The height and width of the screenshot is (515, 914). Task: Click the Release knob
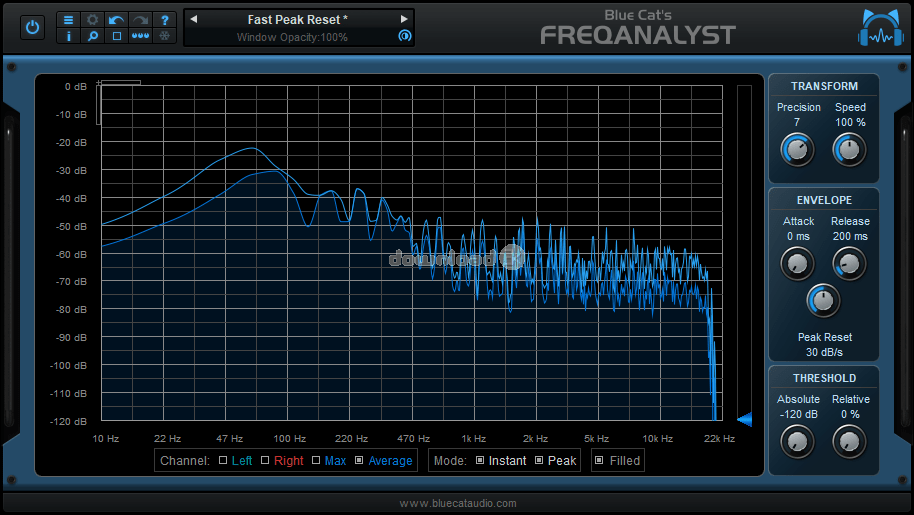point(849,264)
